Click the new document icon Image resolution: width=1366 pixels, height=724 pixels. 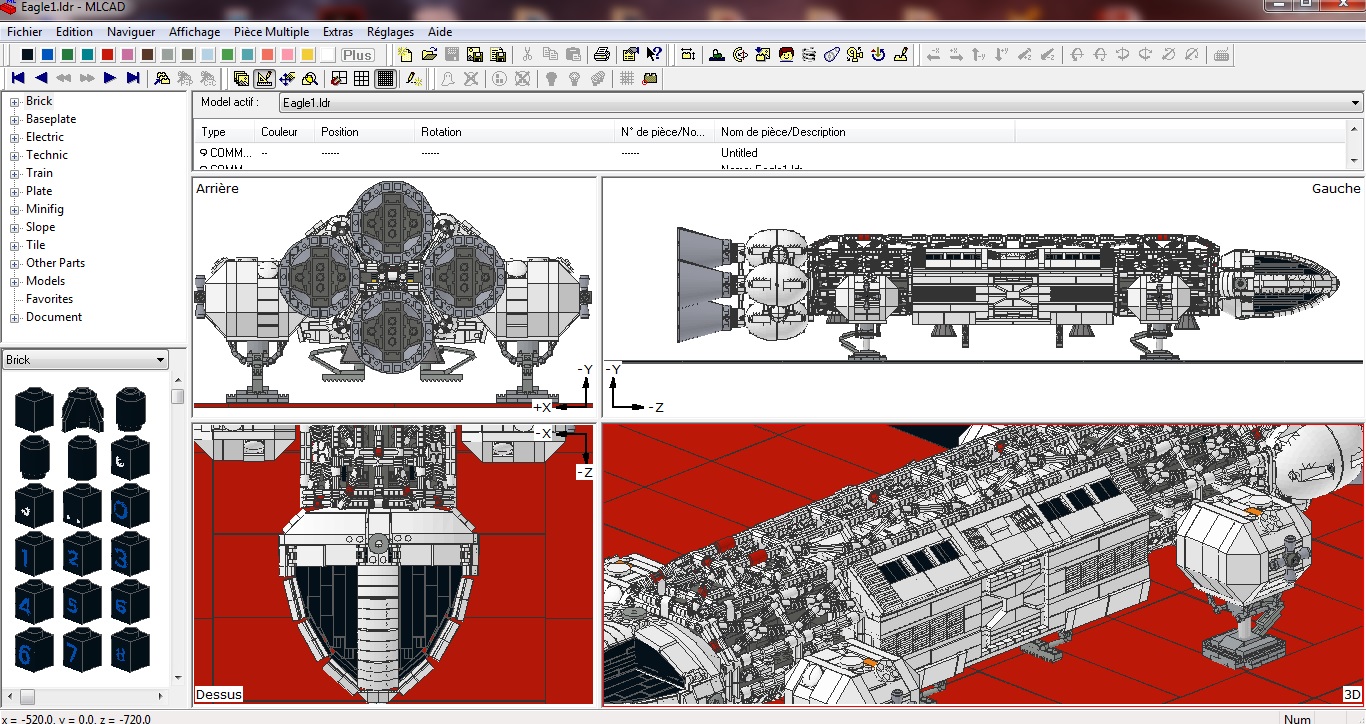405,55
